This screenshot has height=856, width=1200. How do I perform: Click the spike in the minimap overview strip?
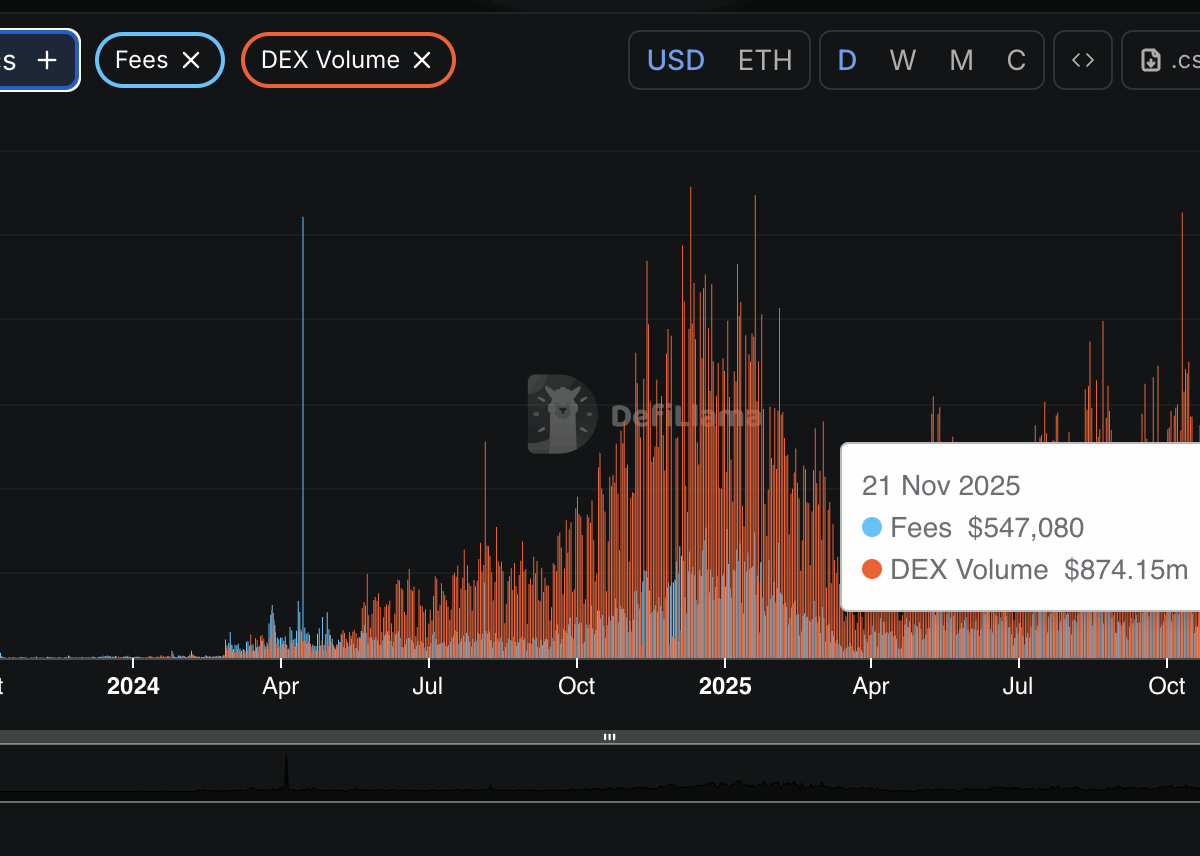click(x=286, y=772)
